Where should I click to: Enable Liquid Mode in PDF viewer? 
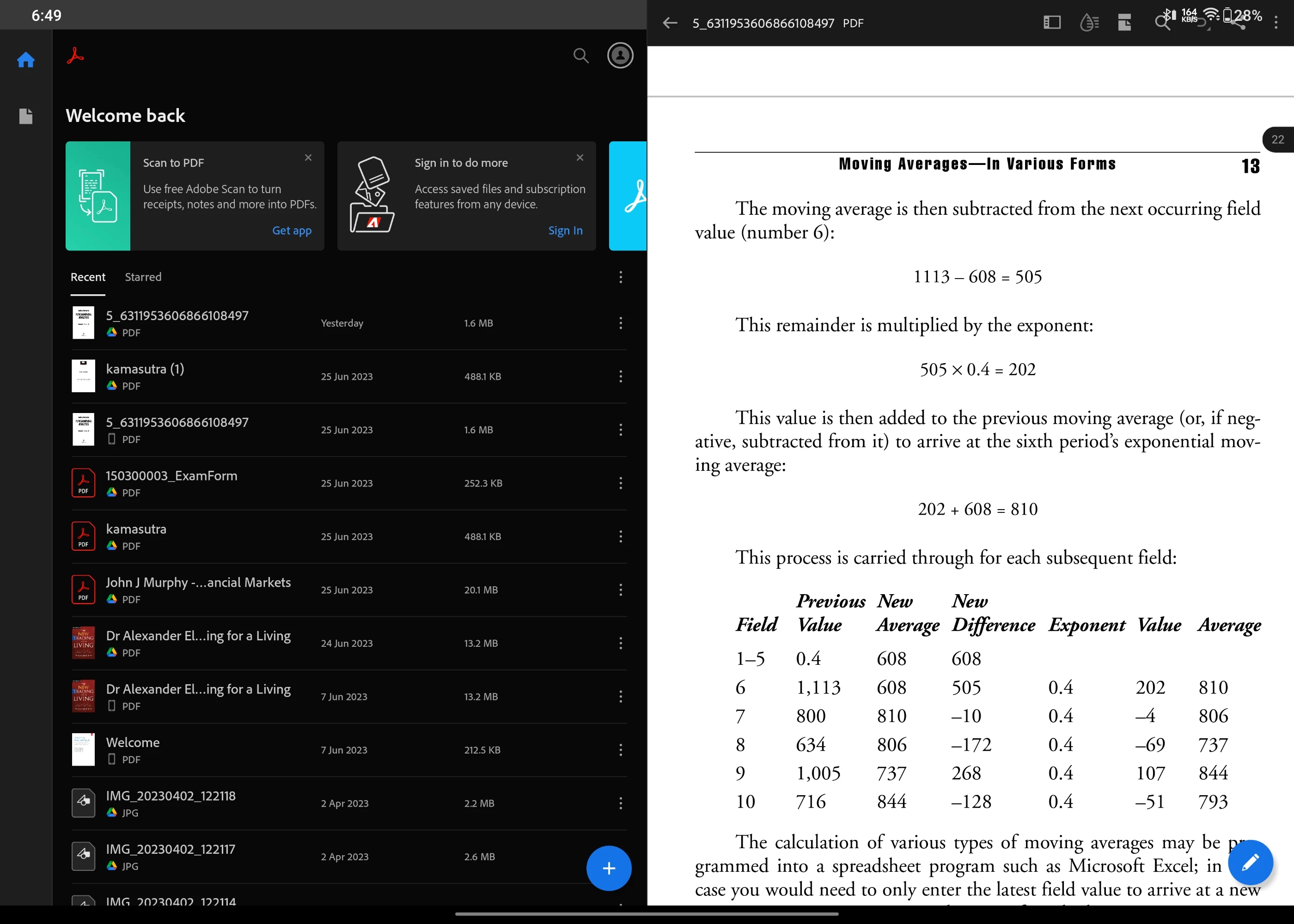pyautogui.click(x=1088, y=23)
